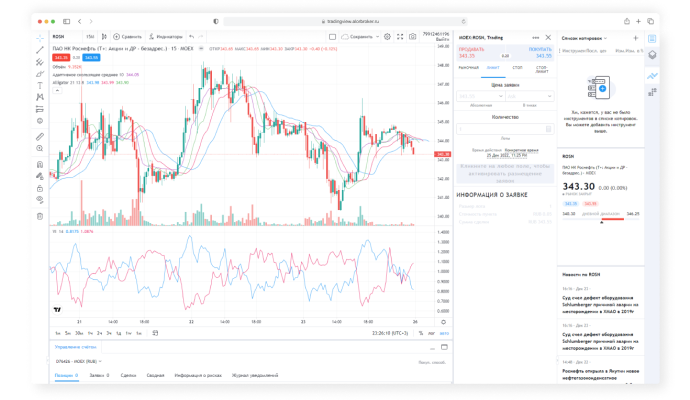
Task: Open the go-to-date calendar icon
Action: click(155, 333)
